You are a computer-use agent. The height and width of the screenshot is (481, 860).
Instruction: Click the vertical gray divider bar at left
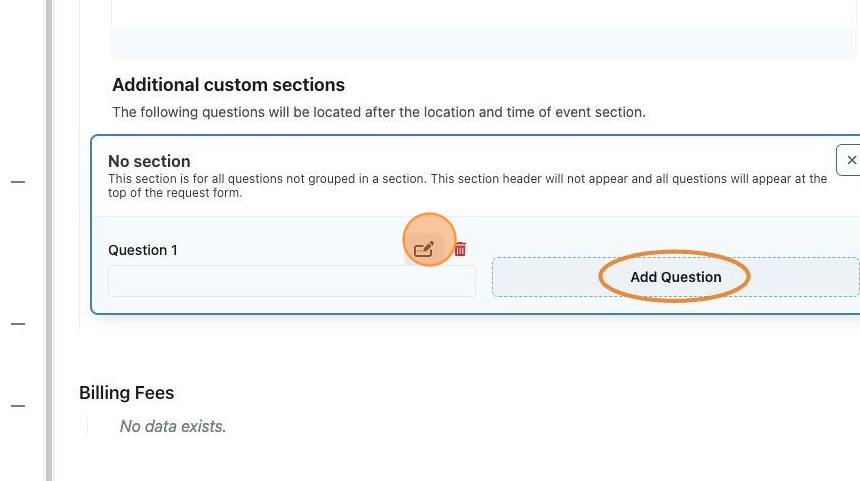(49, 240)
